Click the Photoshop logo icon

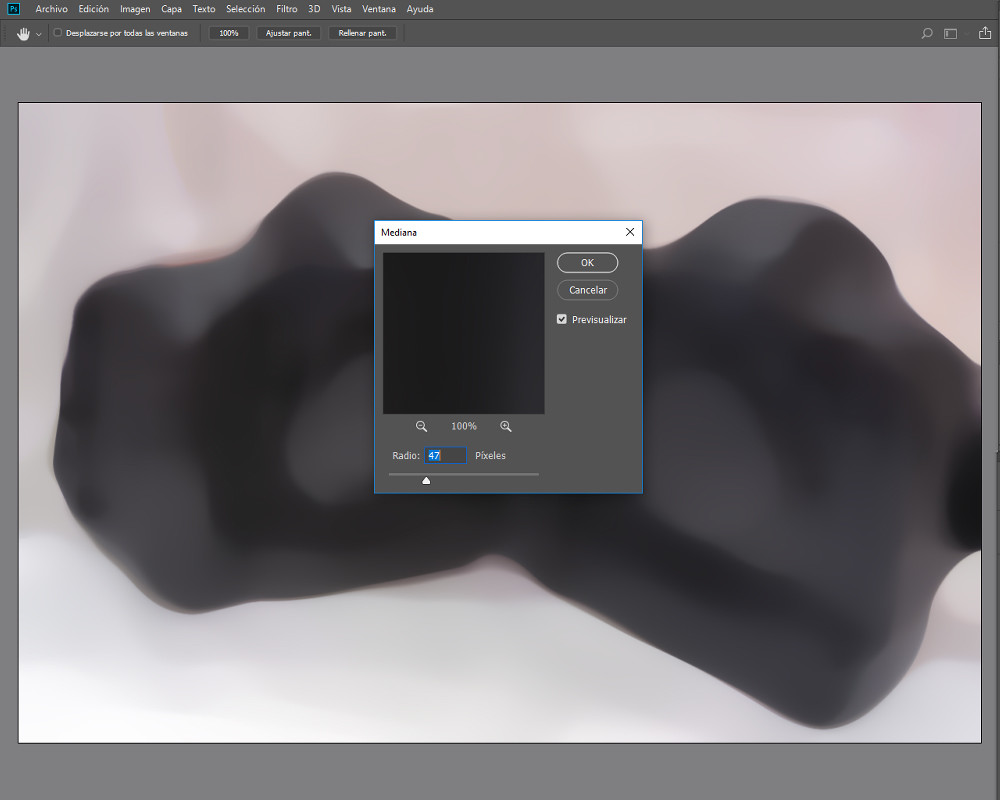point(13,9)
